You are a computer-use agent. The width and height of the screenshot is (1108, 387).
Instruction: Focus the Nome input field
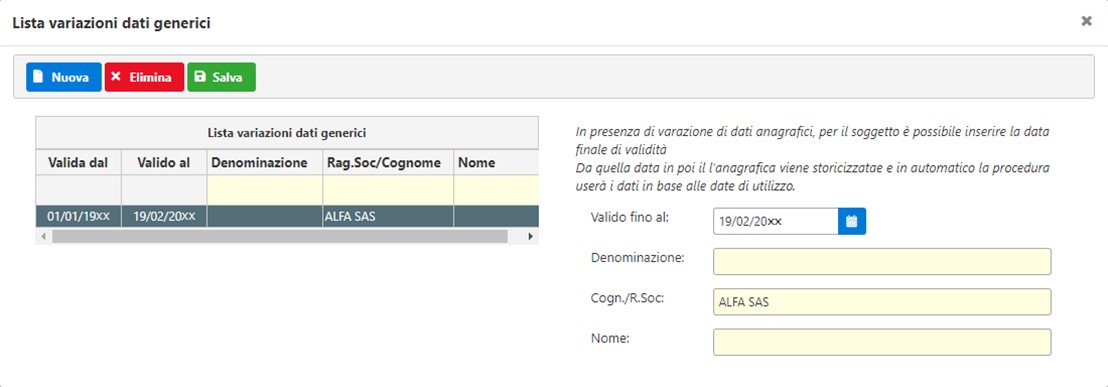click(882, 343)
